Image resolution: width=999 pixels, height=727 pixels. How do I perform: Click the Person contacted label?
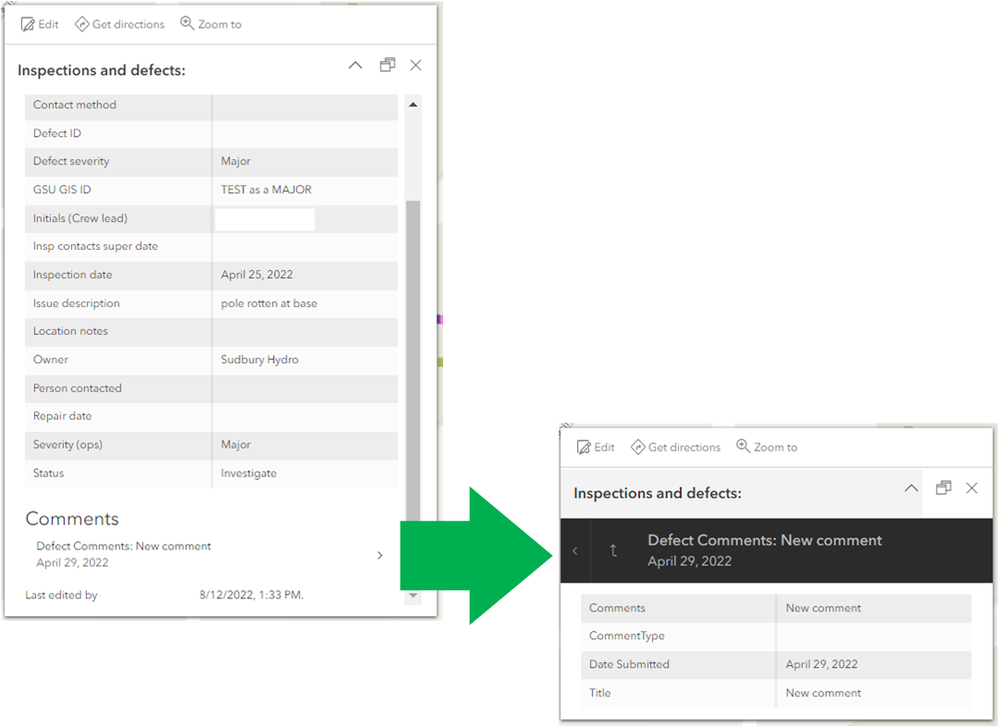pyautogui.click(x=77, y=388)
